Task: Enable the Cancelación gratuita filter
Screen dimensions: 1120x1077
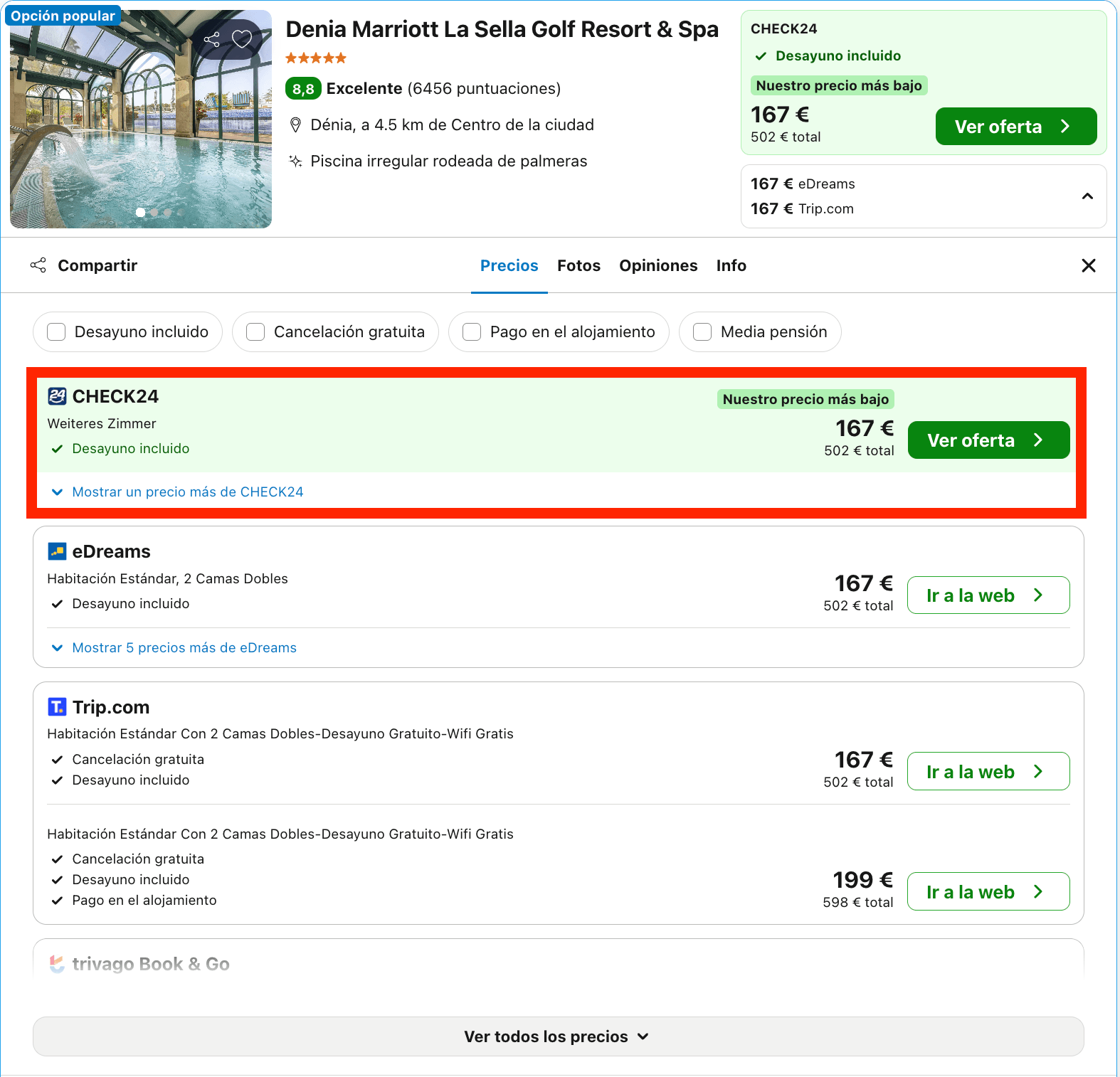Action: click(x=255, y=331)
